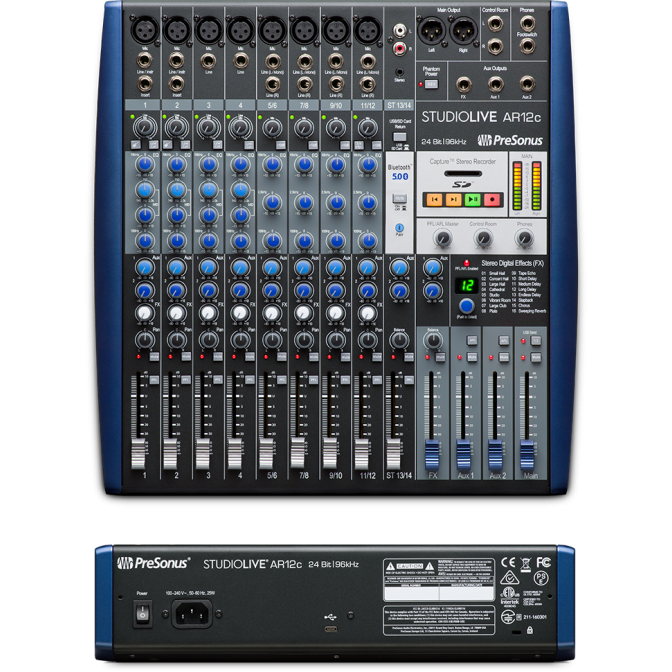Mute channel 4
The height and width of the screenshot is (672, 672).
[249, 357]
